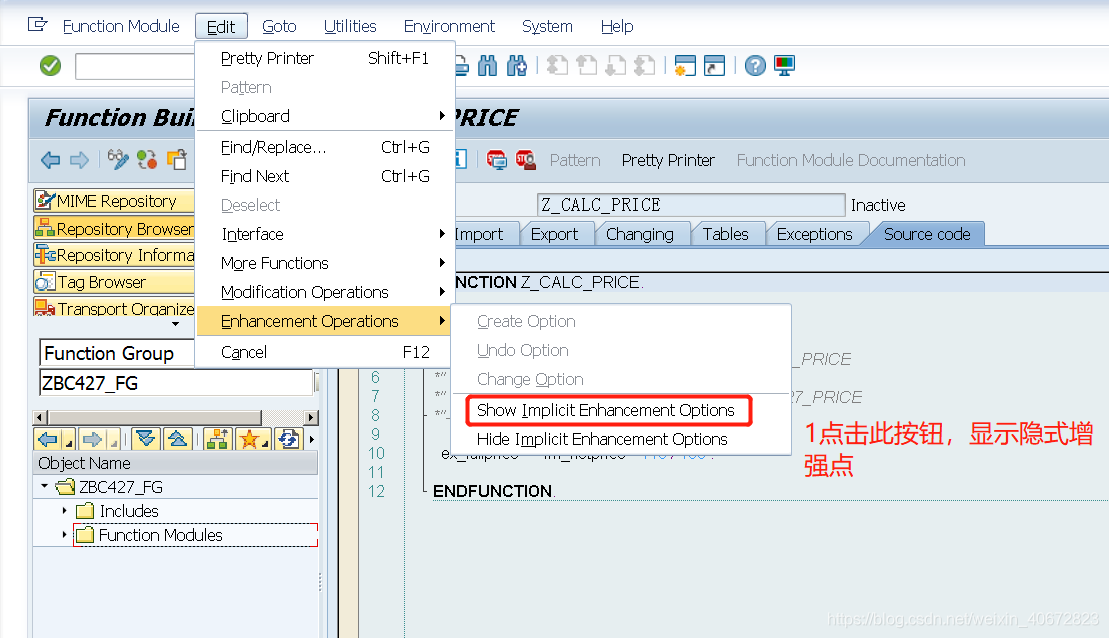
Task: Open Help via the question mark icon
Action: (x=755, y=66)
